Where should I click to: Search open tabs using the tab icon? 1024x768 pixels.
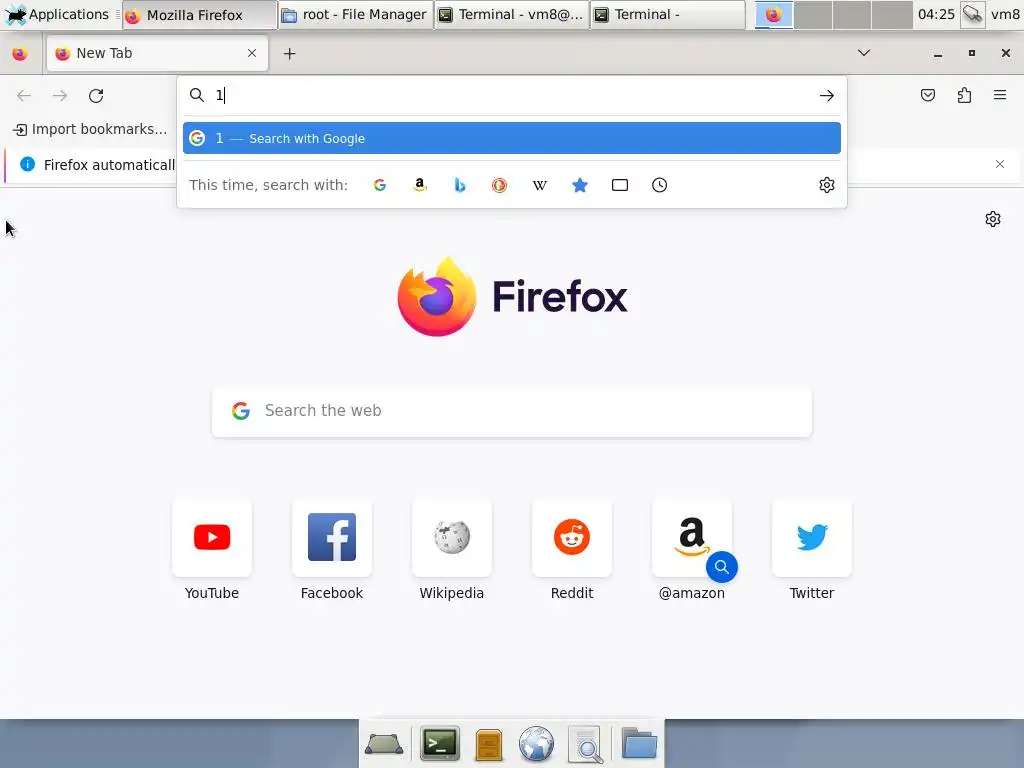click(620, 185)
